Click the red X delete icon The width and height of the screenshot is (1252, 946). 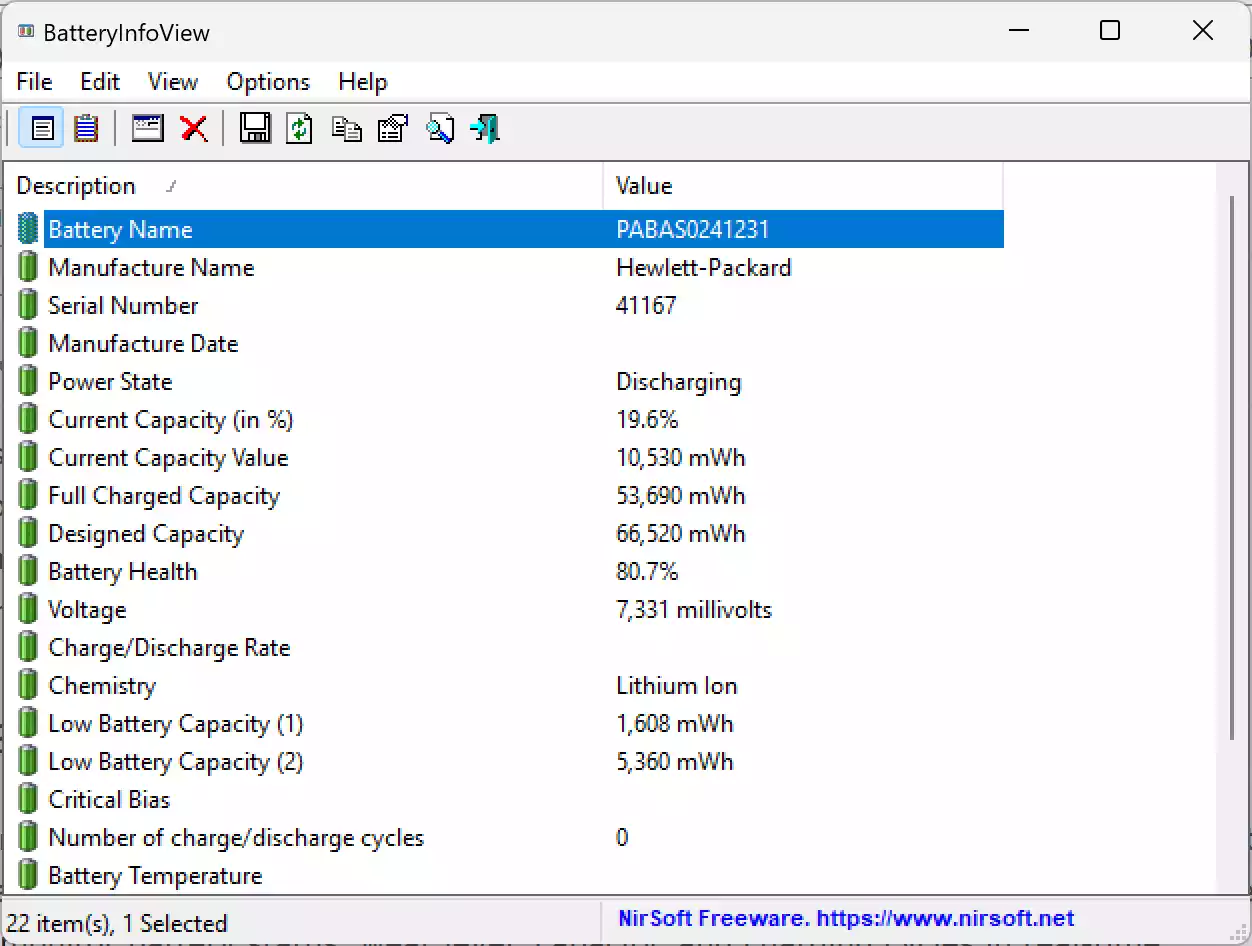(x=194, y=128)
